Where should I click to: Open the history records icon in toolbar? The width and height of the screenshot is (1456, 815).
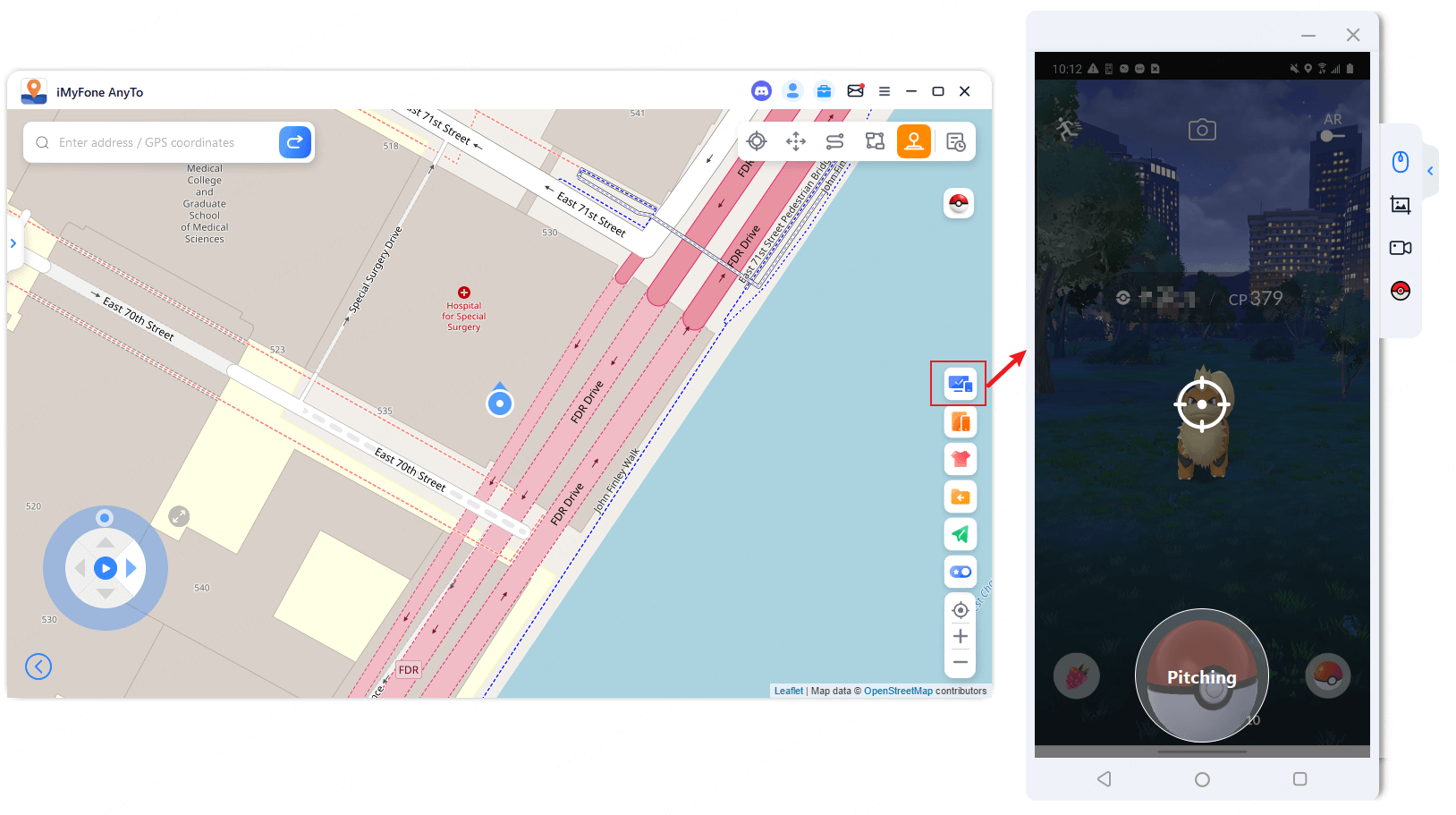coord(955,142)
